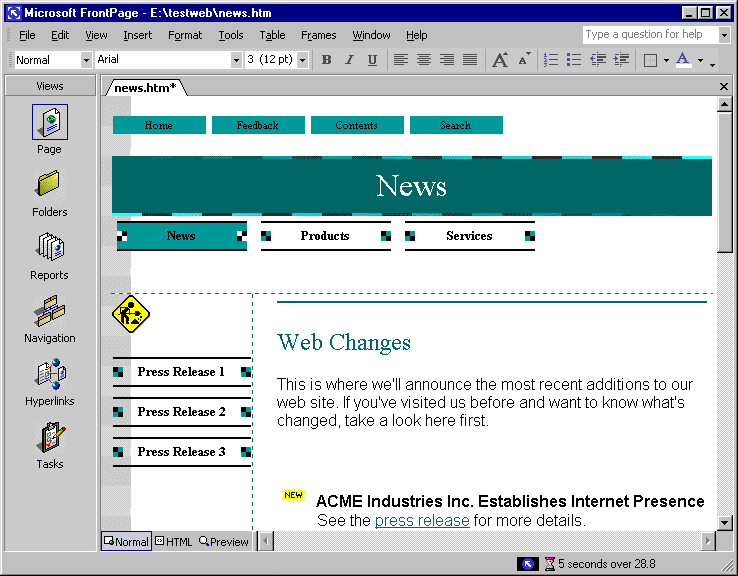The height and width of the screenshot is (576, 738).
Task: Toggle Italic formatting
Action: [349, 60]
